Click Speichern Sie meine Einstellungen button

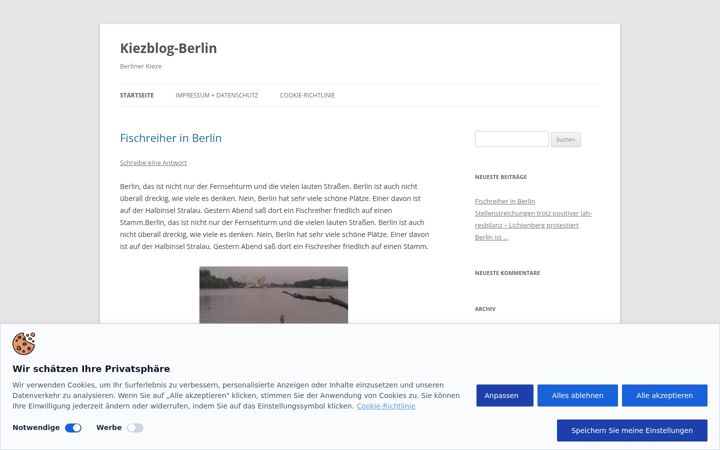[632, 430]
